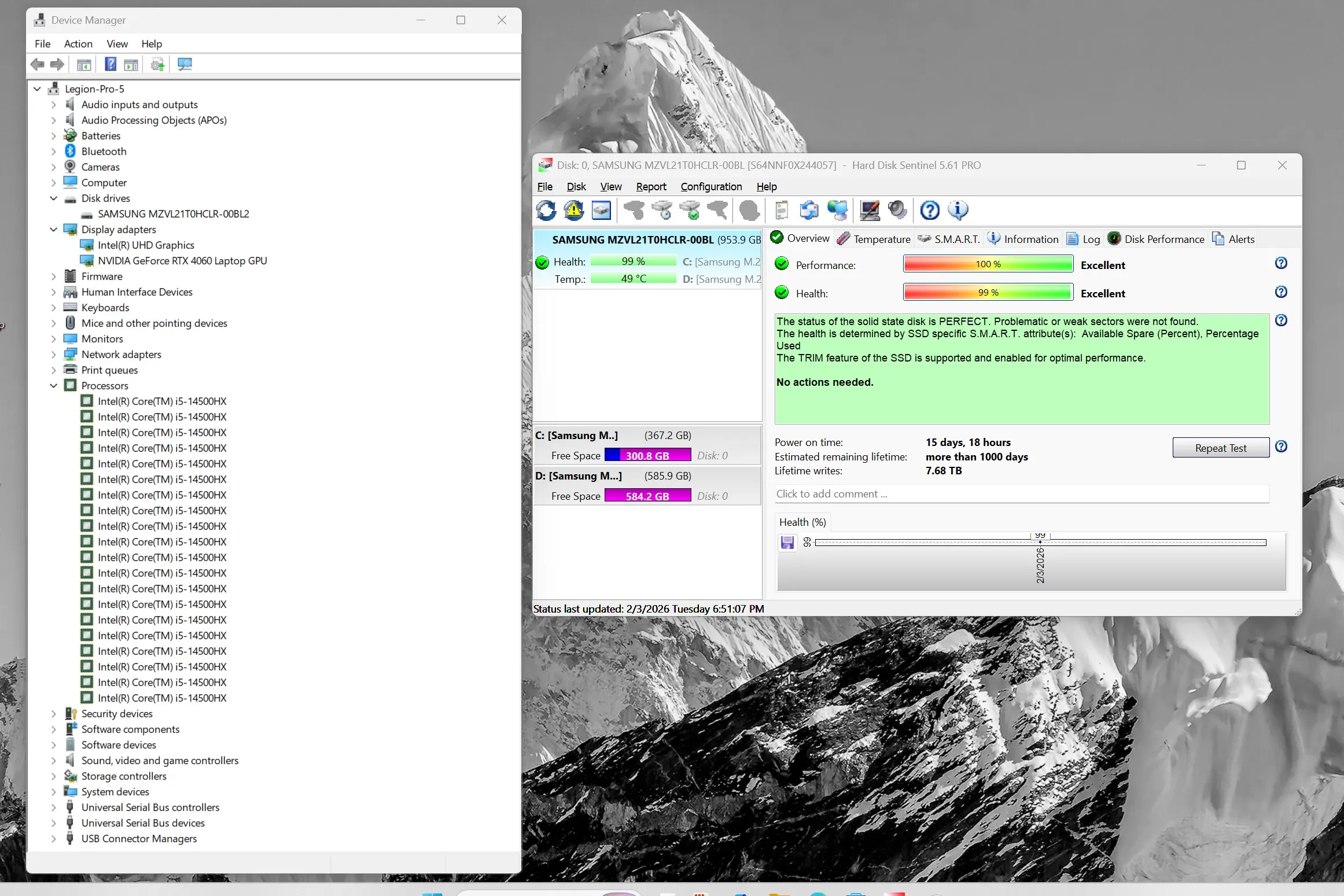Click the speaker sound icon in Sentinel toolbar

897,211
